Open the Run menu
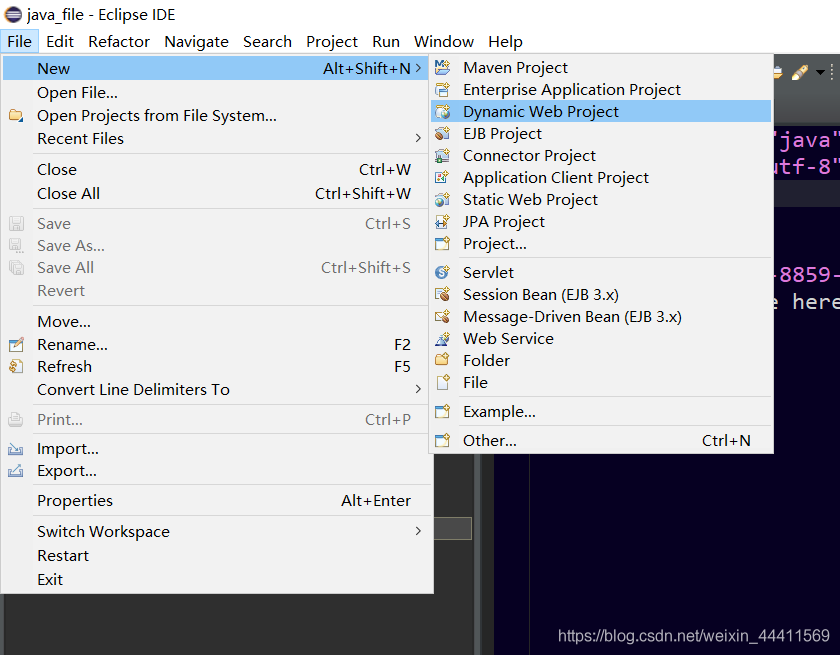 click(386, 41)
